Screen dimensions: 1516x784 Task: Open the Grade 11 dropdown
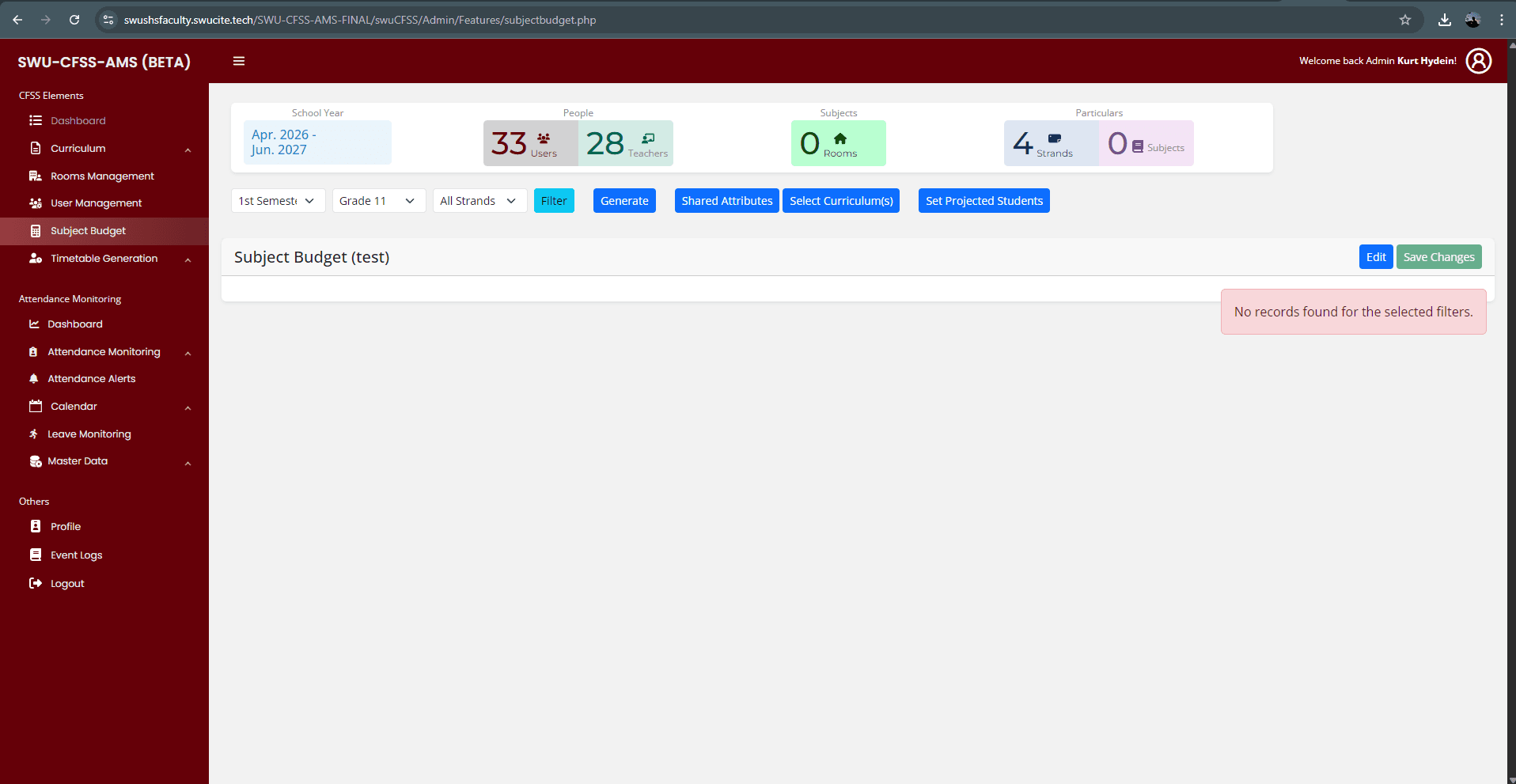click(377, 200)
